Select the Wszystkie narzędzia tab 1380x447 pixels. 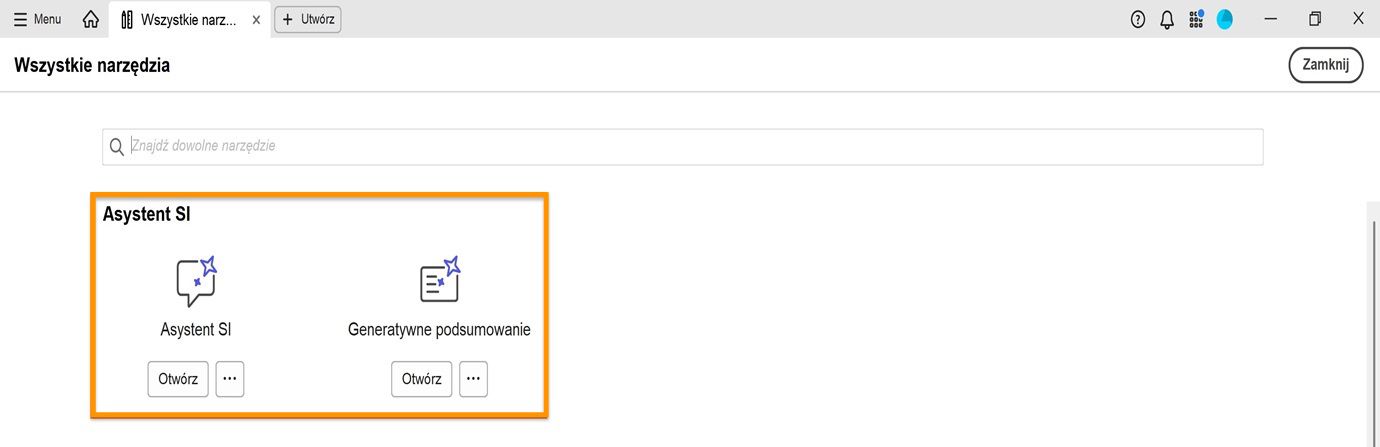(x=187, y=19)
